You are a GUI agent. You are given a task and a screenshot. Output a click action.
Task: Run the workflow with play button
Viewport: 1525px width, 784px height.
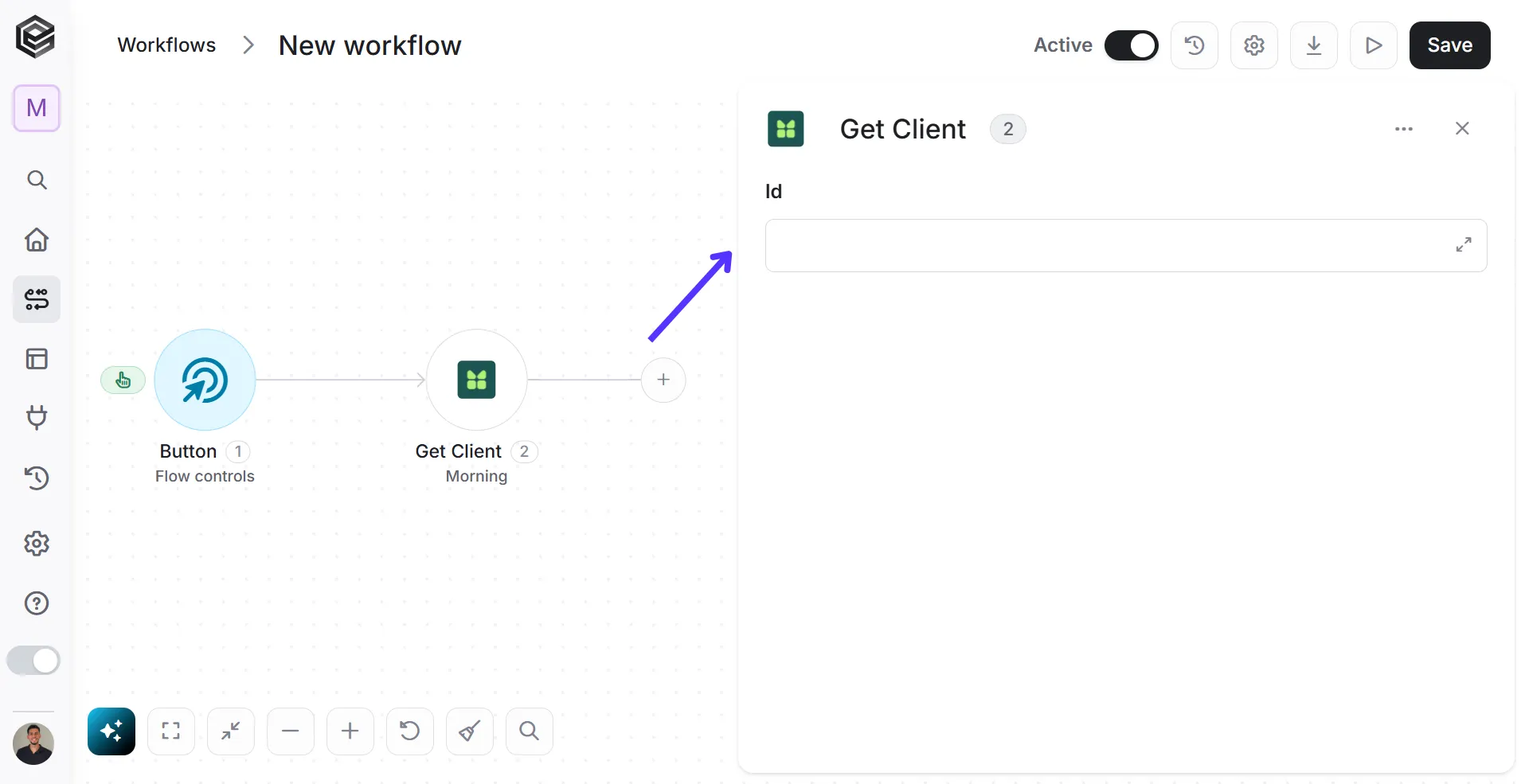tap(1374, 45)
